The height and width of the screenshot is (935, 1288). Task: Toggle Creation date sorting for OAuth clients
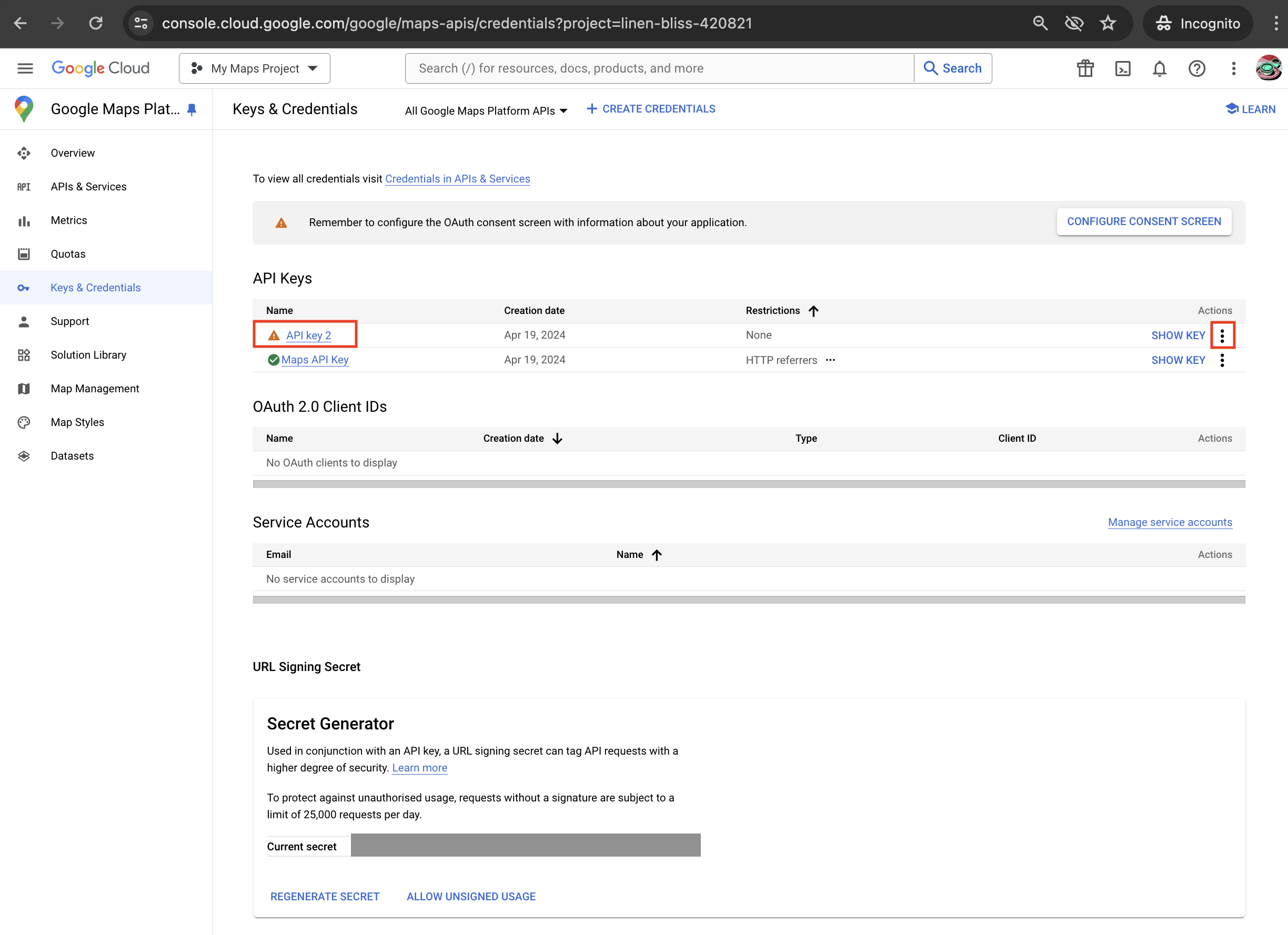pyautogui.click(x=557, y=438)
